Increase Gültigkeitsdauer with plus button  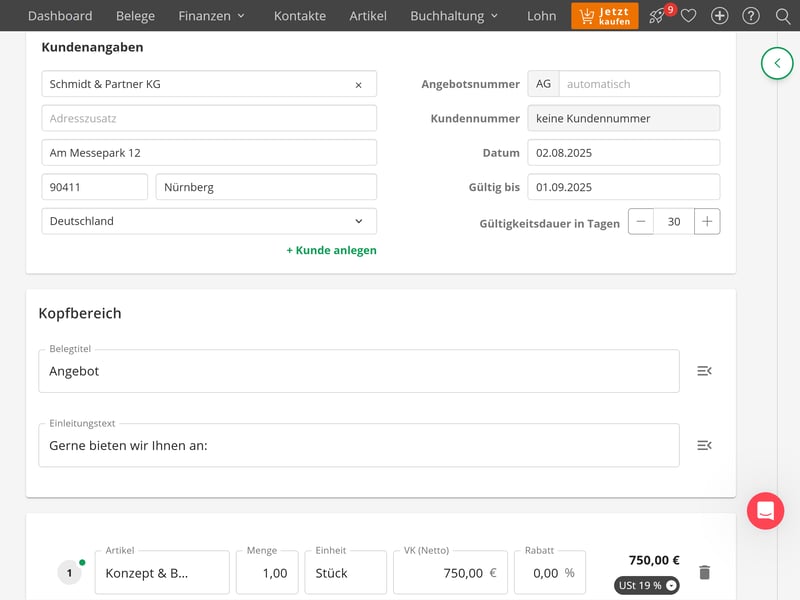pyautogui.click(x=707, y=222)
